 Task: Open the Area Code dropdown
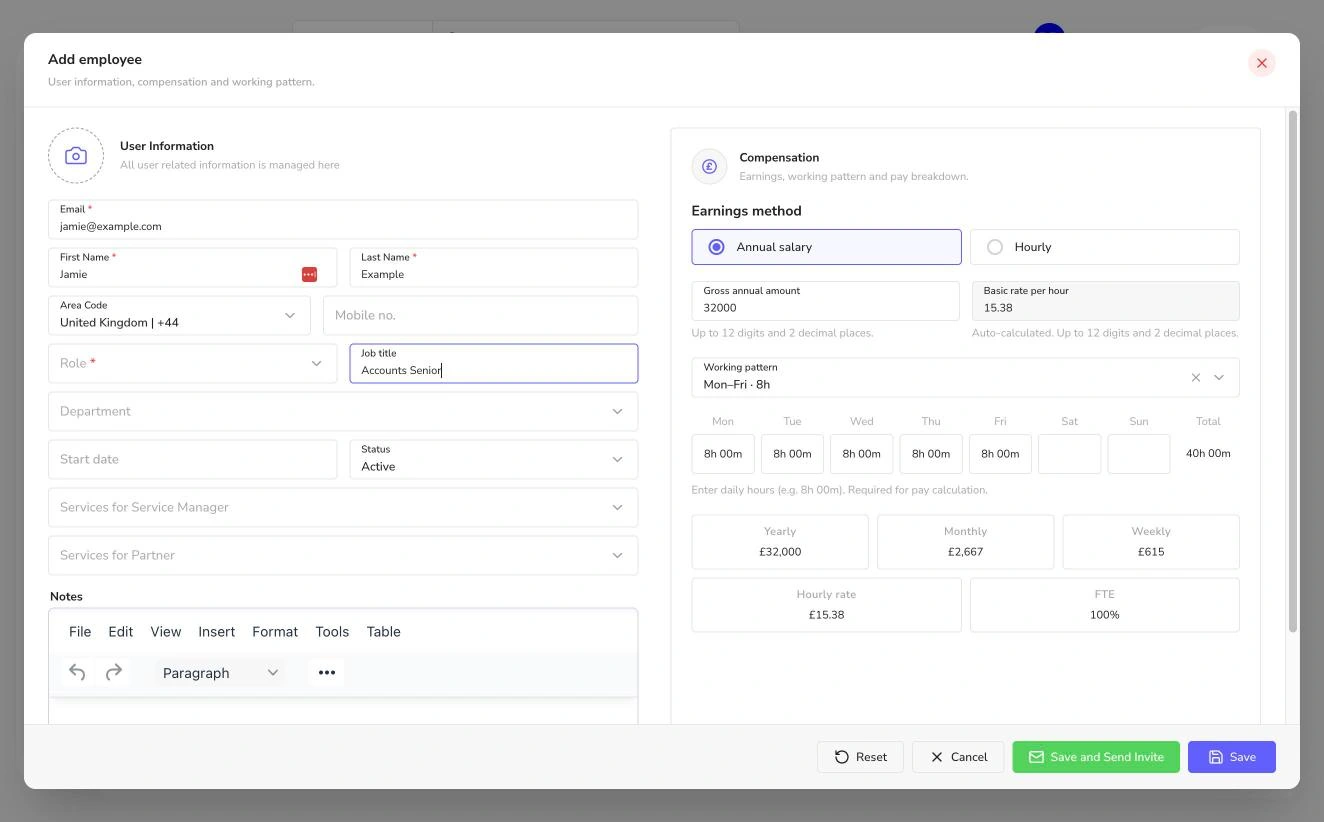click(179, 315)
